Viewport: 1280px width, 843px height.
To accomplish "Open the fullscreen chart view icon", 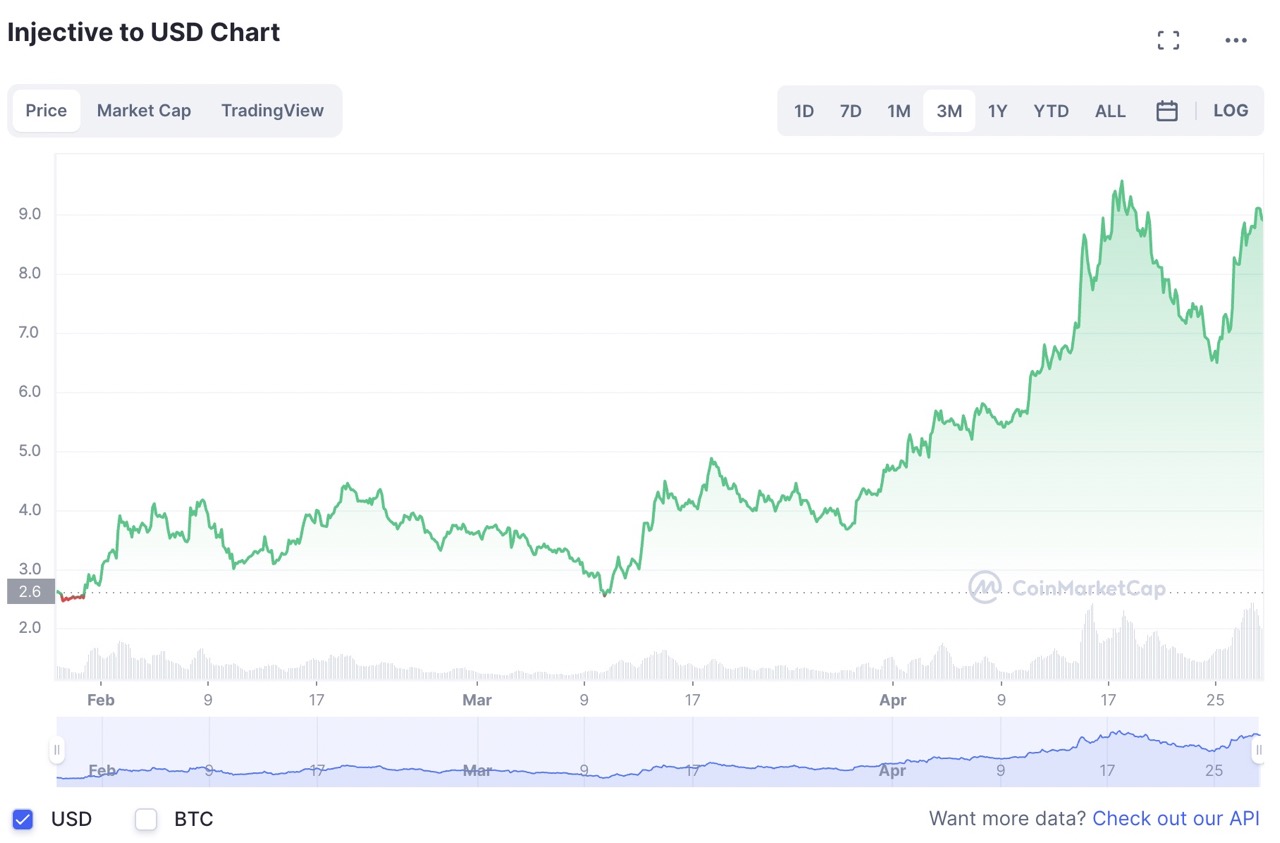I will [1168, 40].
